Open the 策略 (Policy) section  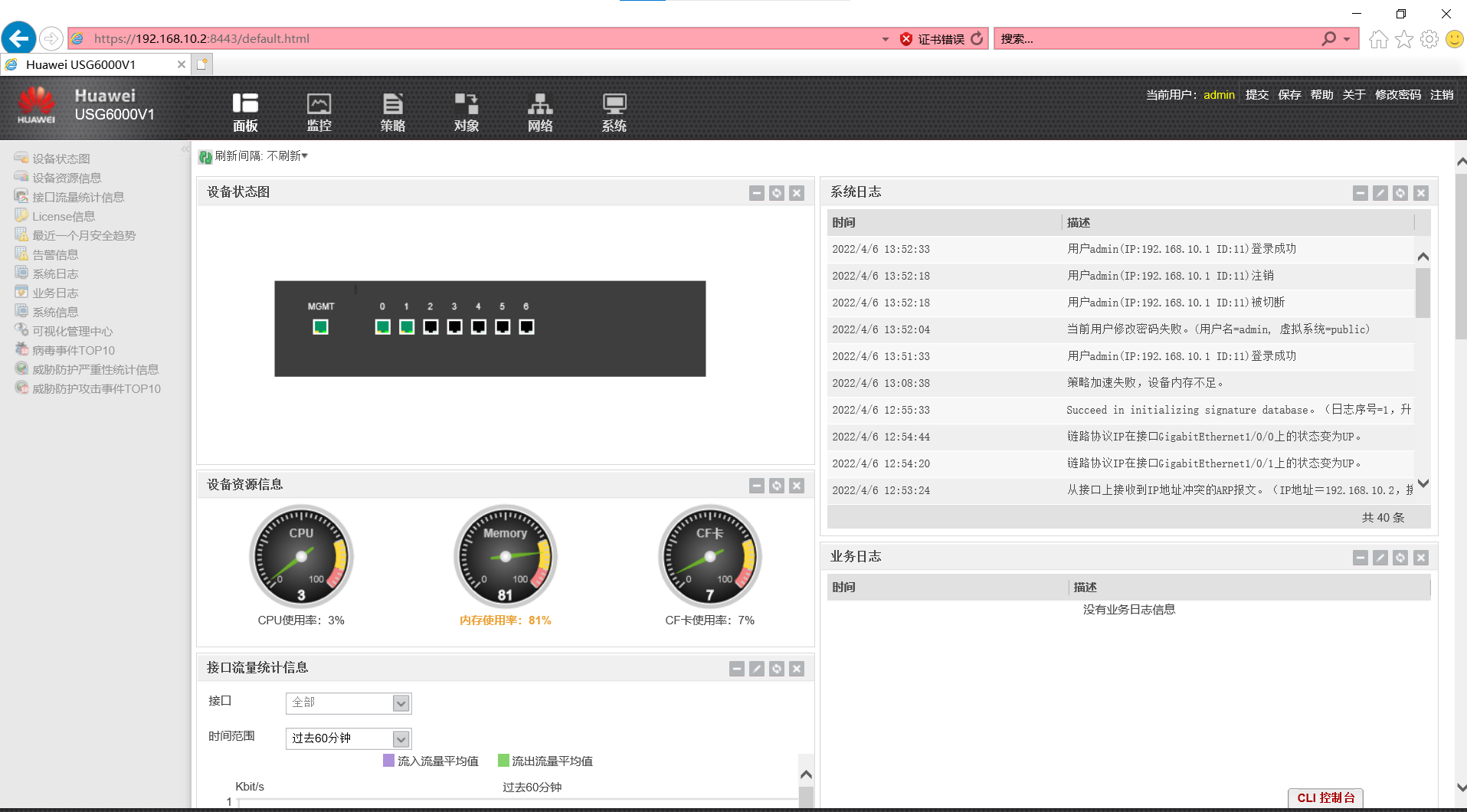[392, 111]
